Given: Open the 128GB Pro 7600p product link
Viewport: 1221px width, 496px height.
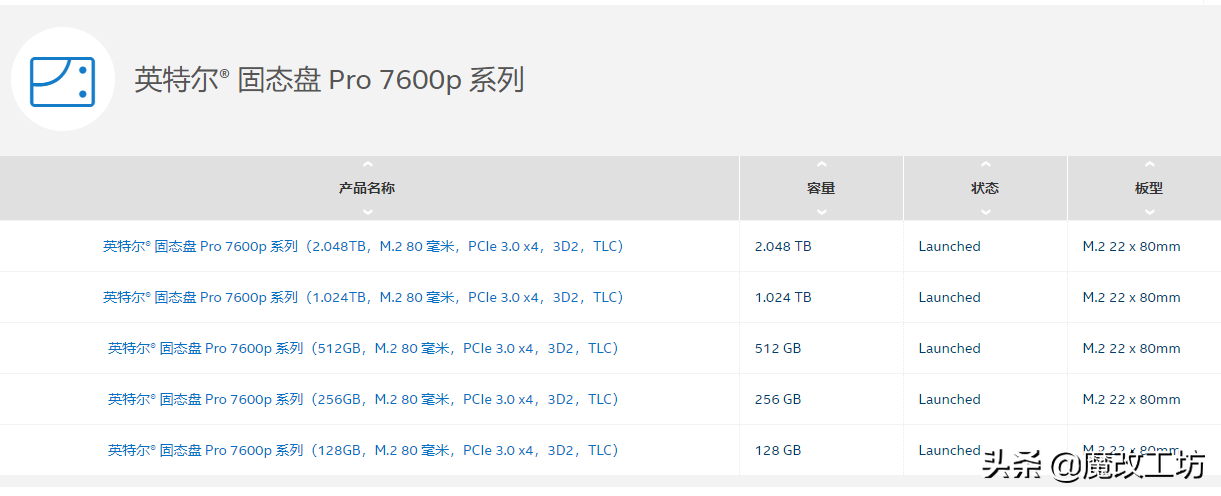Looking at the screenshot, I should (363, 450).
